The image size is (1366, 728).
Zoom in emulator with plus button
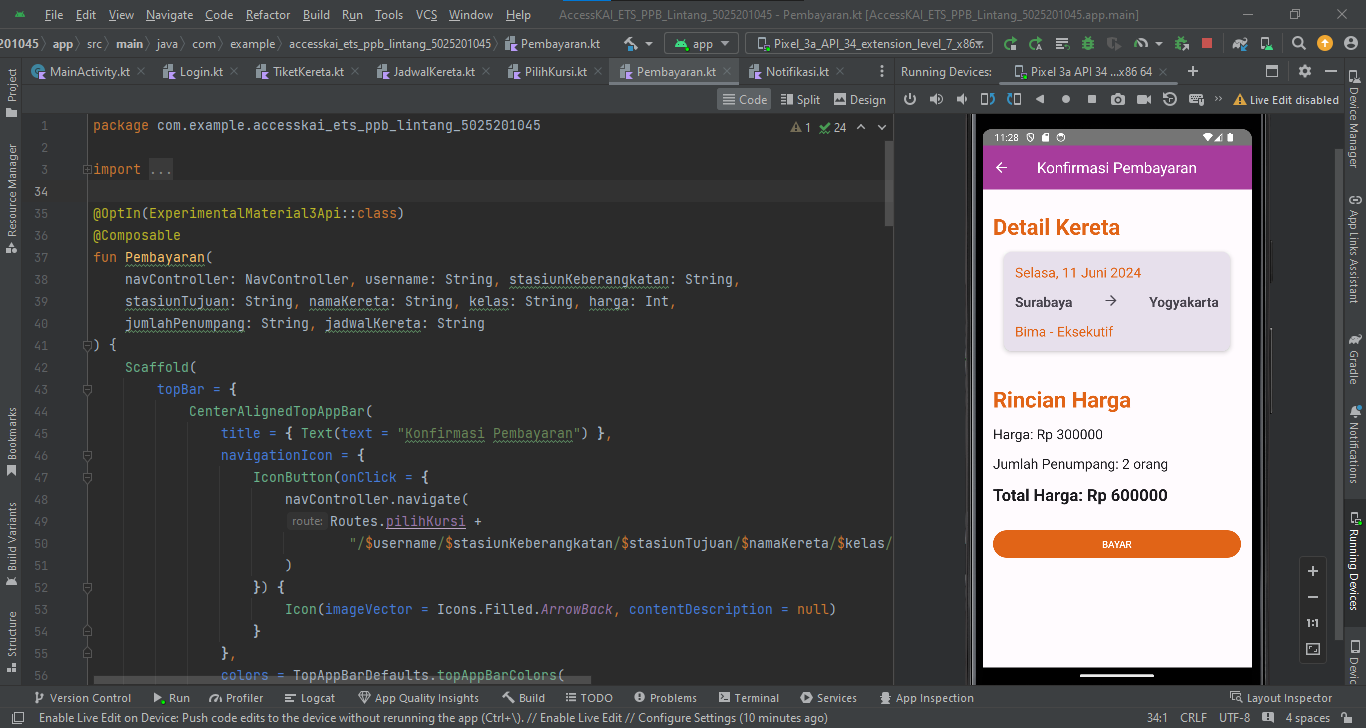1313,571
